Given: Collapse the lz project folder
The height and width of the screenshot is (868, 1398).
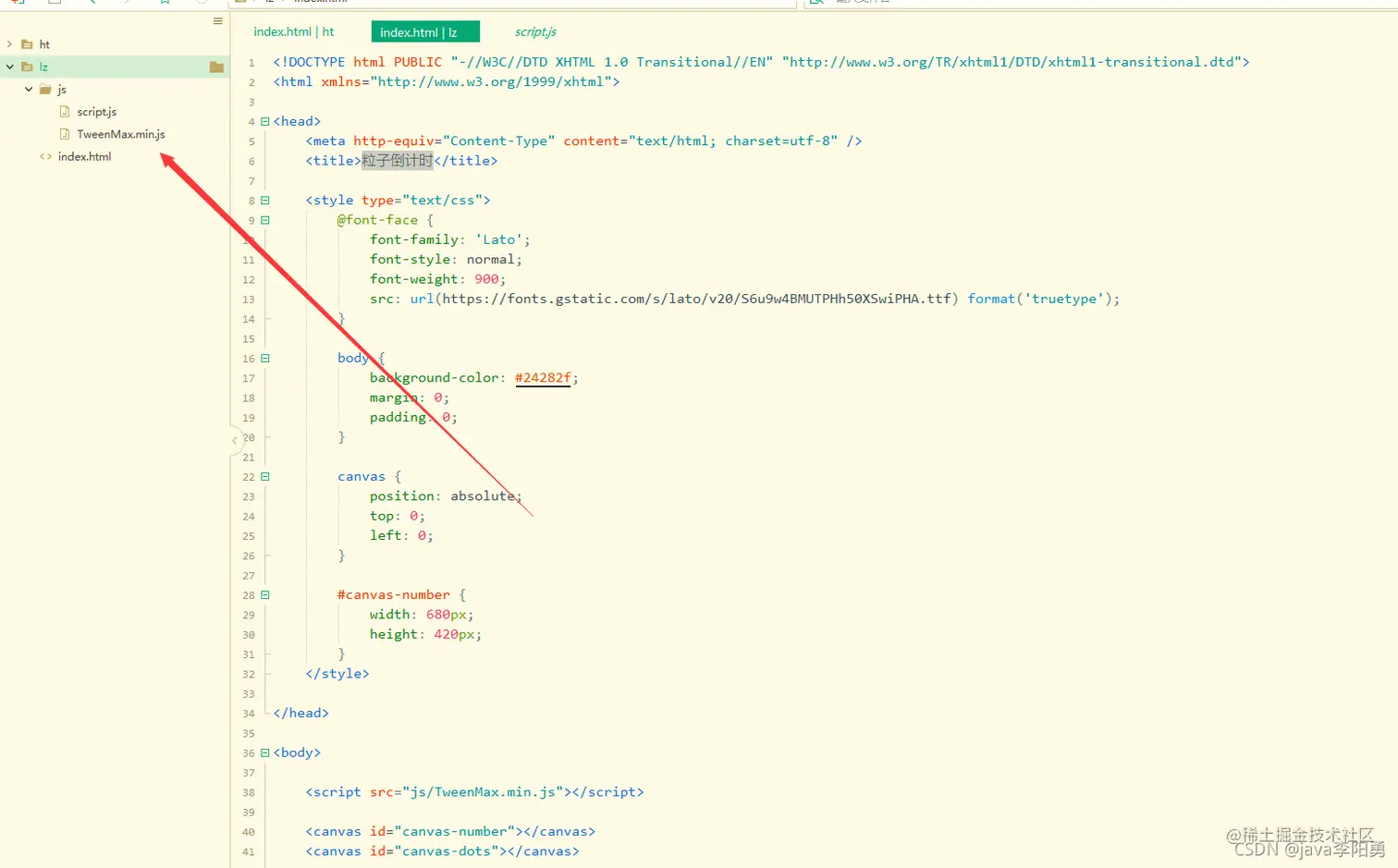Looking at the screenshot, I should (10, 67).
